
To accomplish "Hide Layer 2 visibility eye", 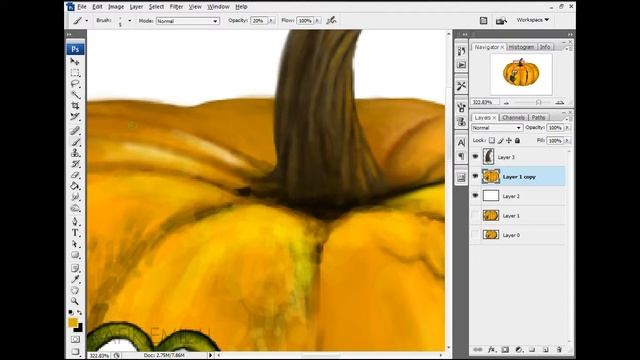I will pyautogui.click(x=475, y=196).
